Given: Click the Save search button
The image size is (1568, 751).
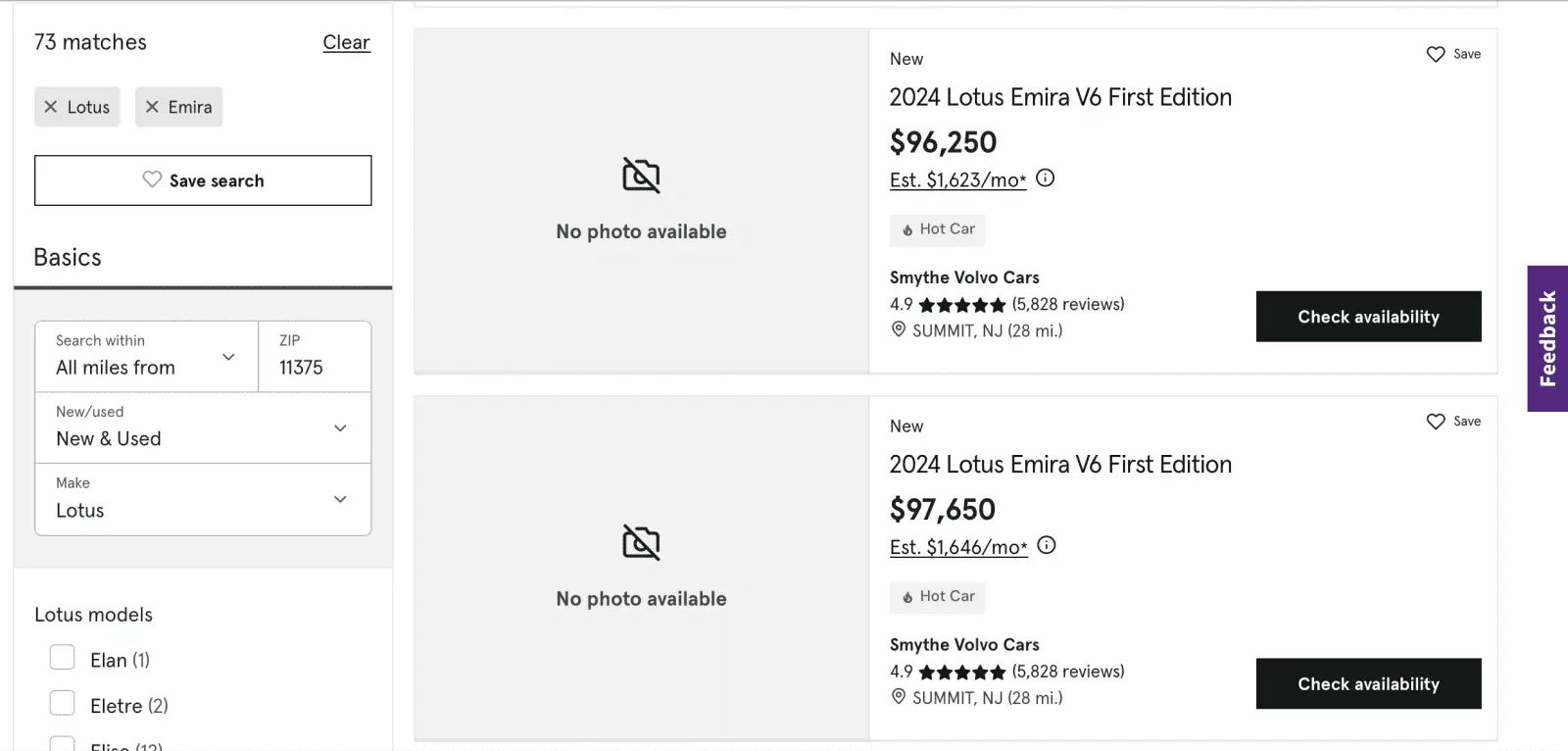Looking at the screenshot, I should click(203, 180).
